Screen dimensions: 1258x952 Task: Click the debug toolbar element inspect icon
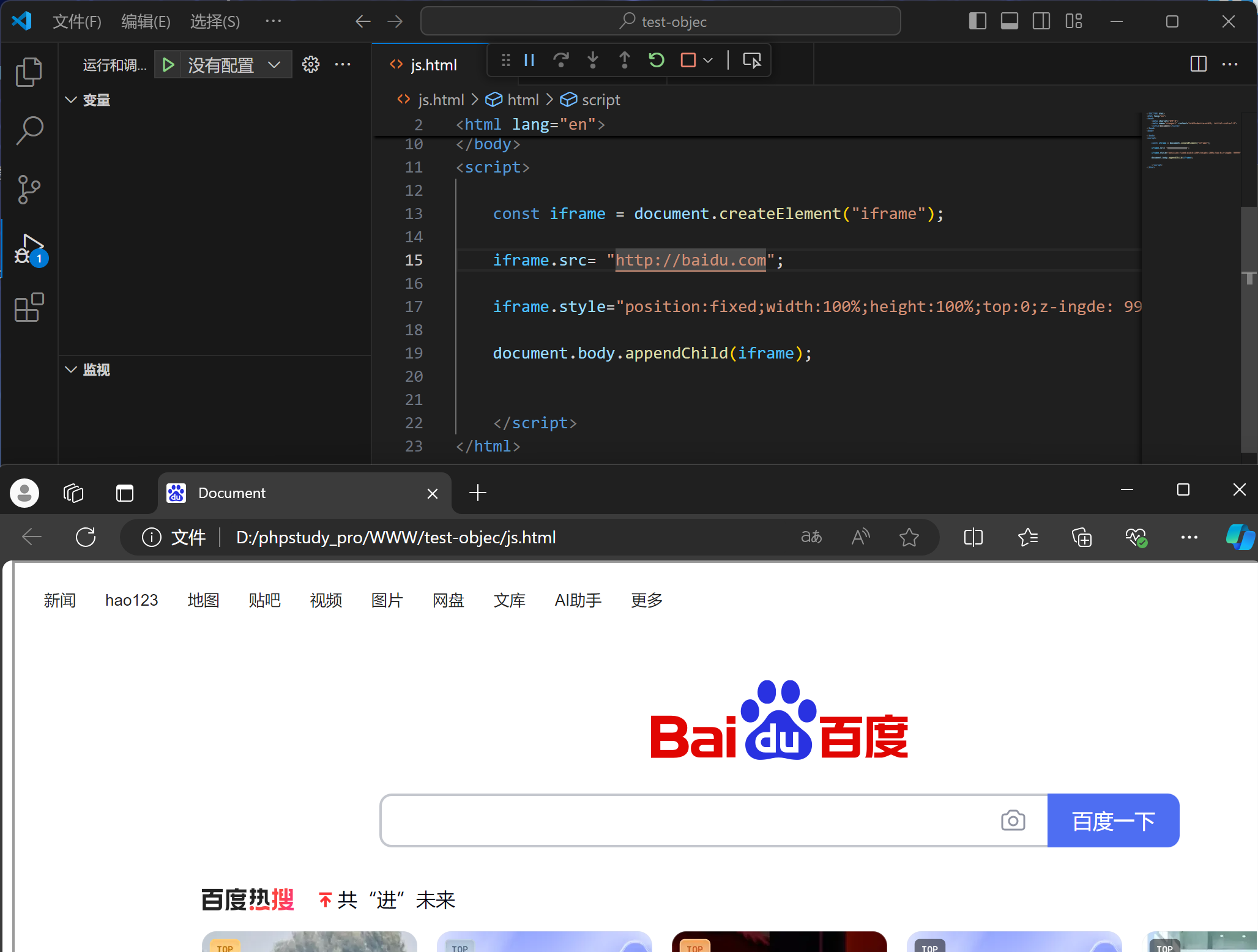(751, 60)
